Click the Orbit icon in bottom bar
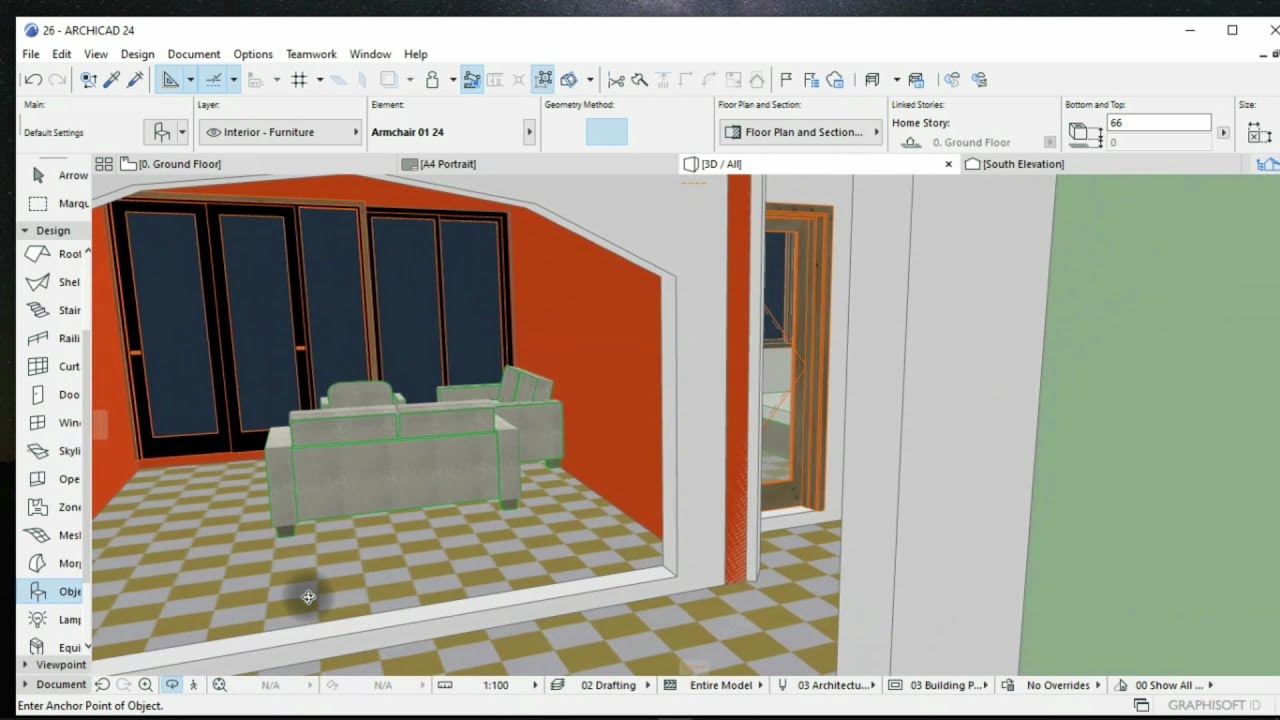 [172, 685]
